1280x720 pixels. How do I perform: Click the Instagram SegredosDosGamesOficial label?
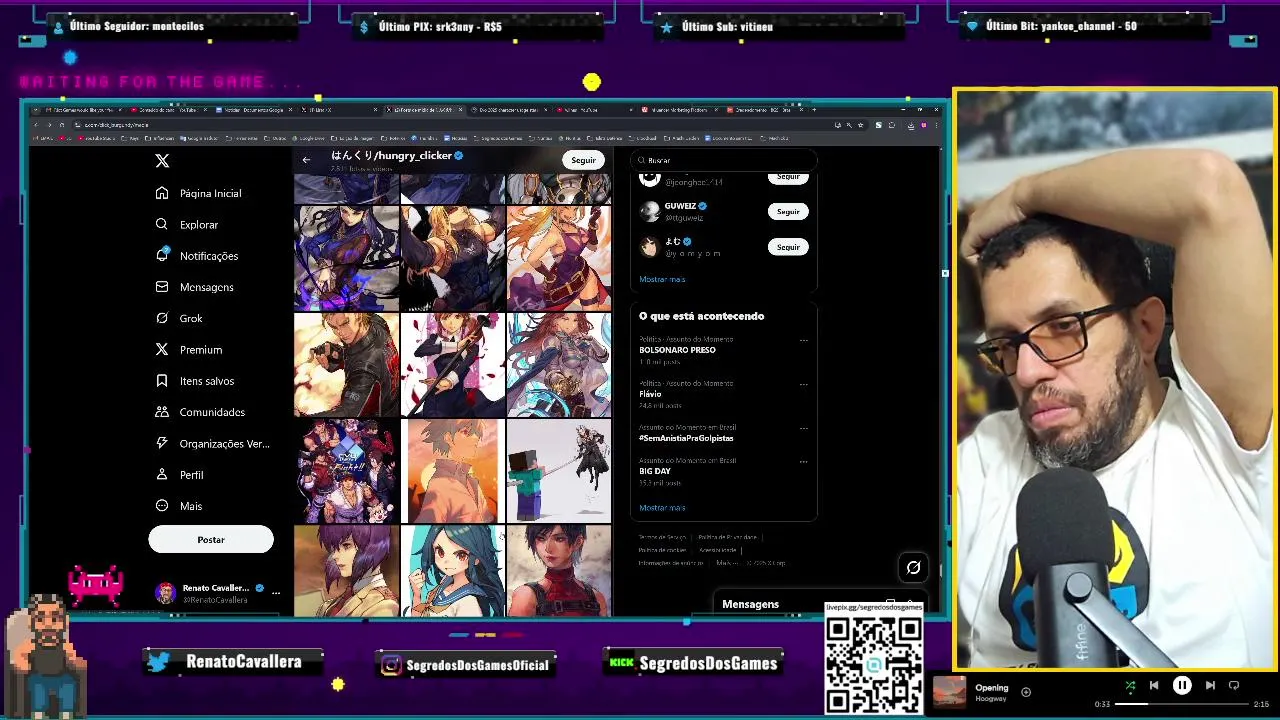[x=465, y=664]
